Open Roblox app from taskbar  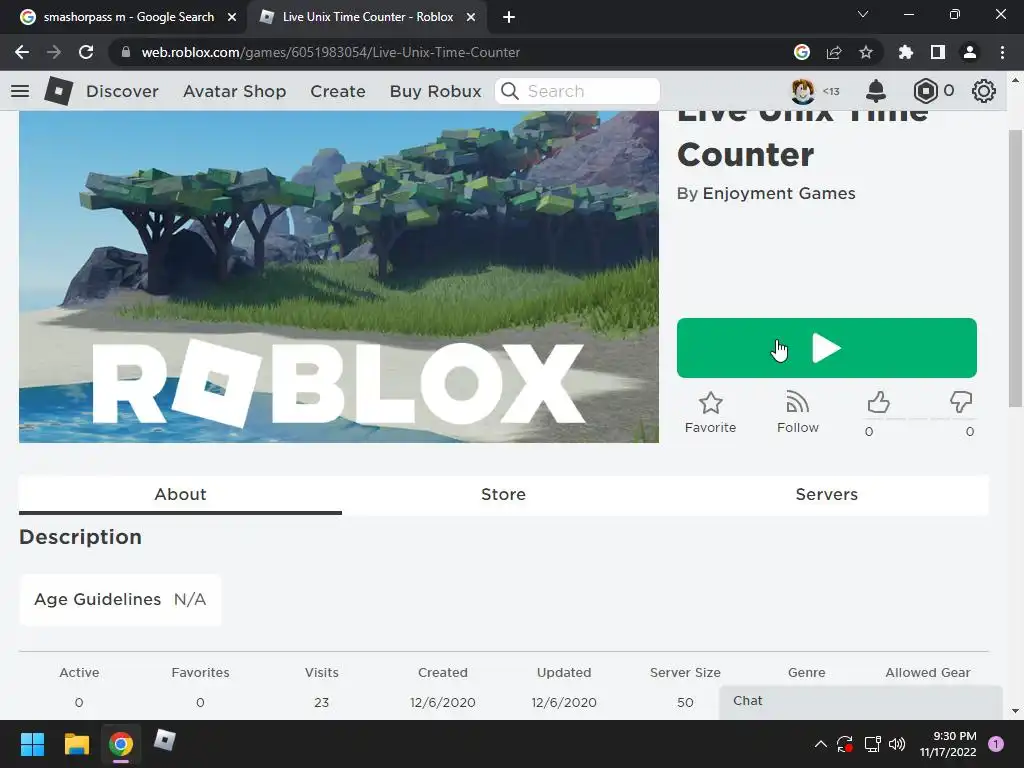(x=165, y=741)
